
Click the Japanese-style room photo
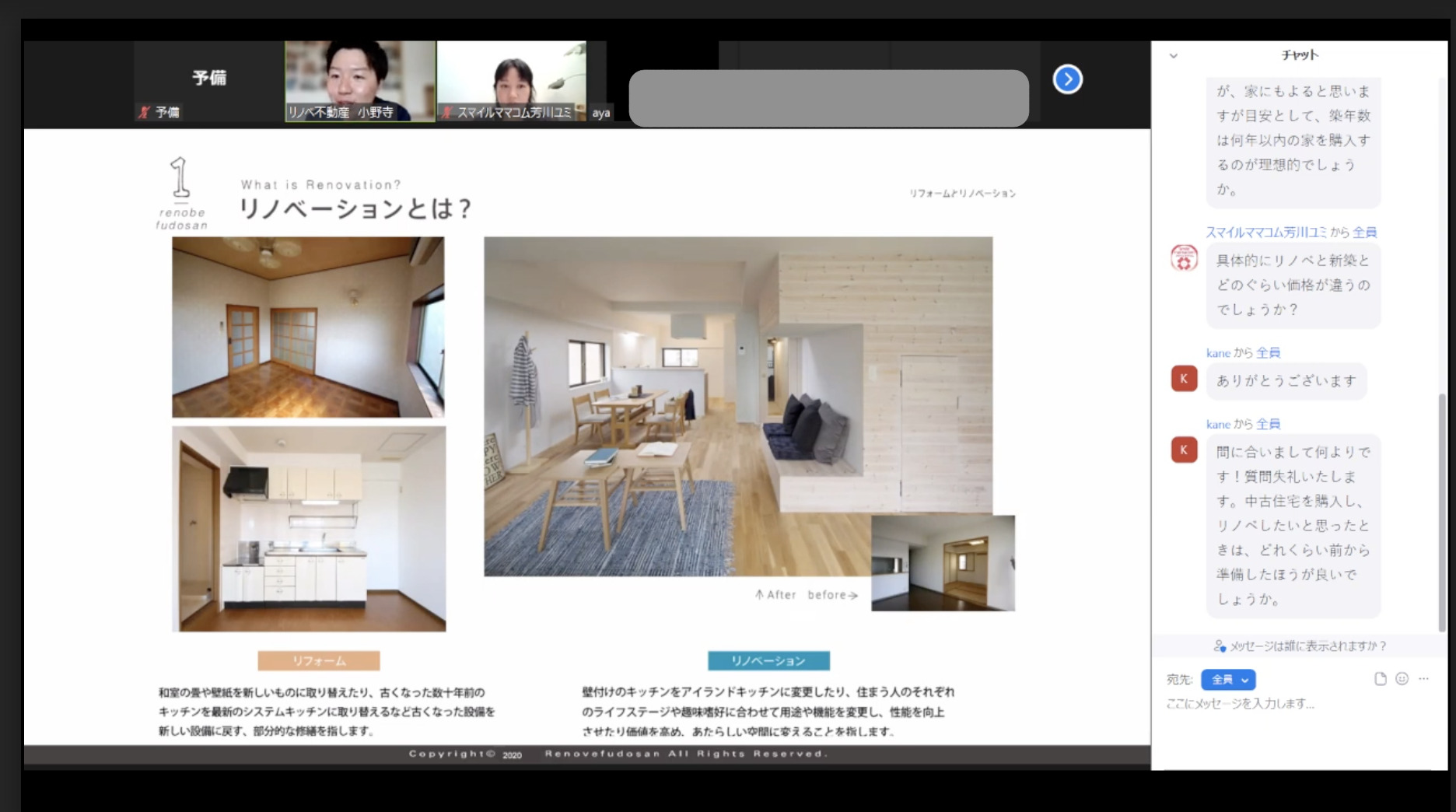[x=308, y=327]
